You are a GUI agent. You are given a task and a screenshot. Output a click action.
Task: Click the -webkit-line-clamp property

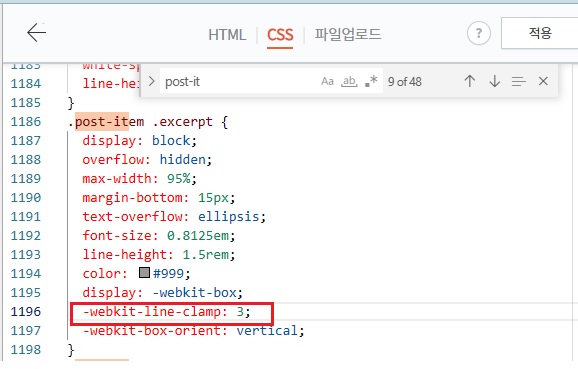click(x=151, y=312)
